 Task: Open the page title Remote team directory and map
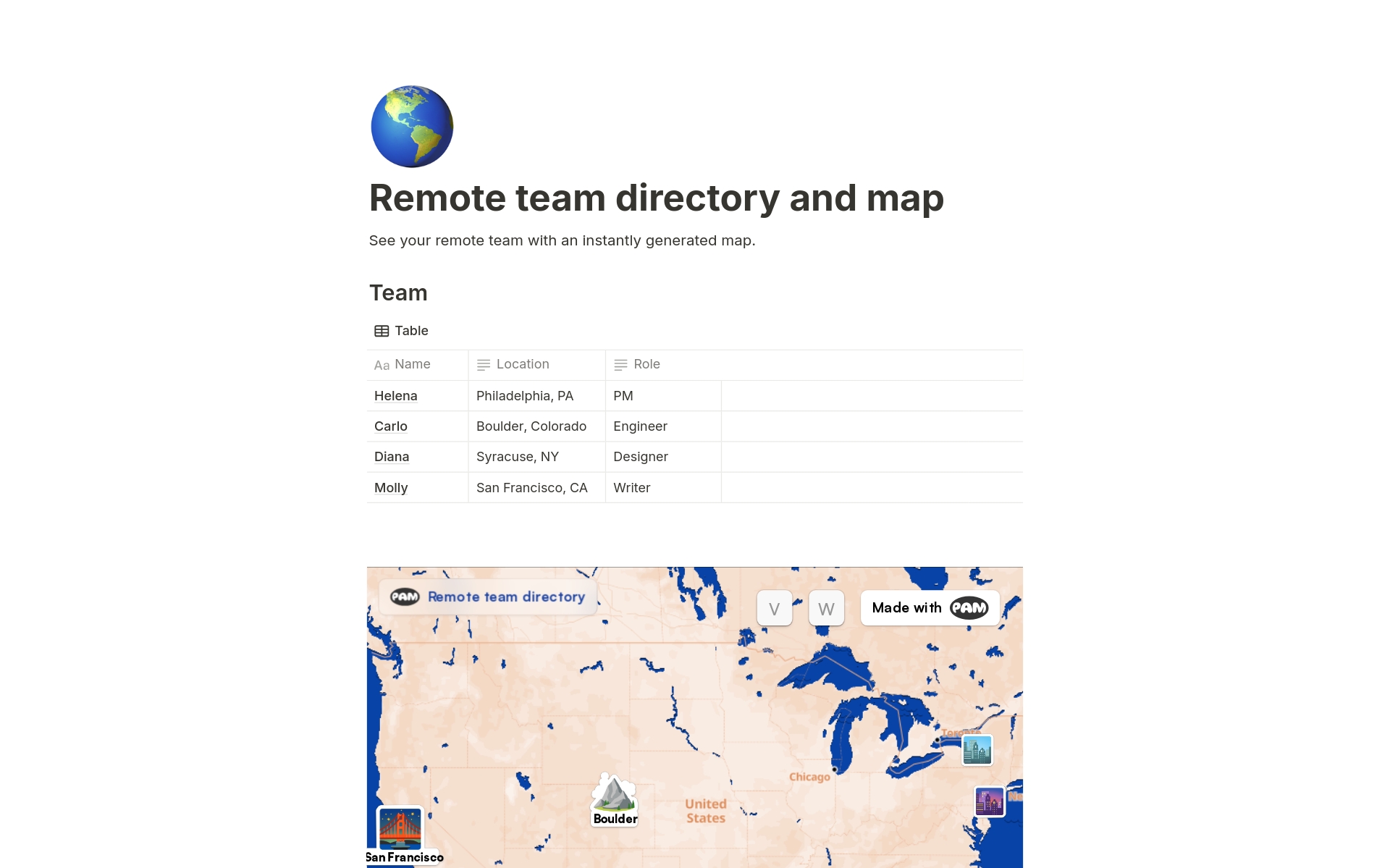pyautogui.click(x=656, y=197)
